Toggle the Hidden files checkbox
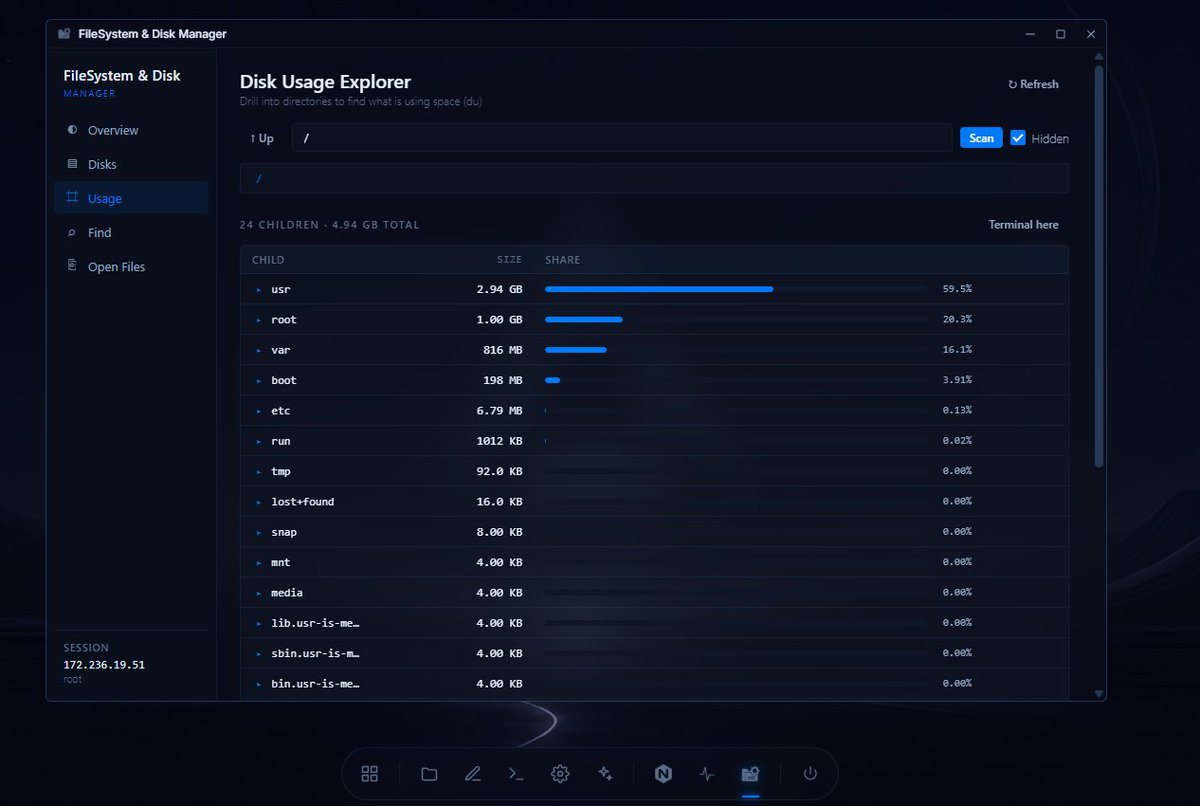Viewport: 1200px width, 806px height. 1018,138
